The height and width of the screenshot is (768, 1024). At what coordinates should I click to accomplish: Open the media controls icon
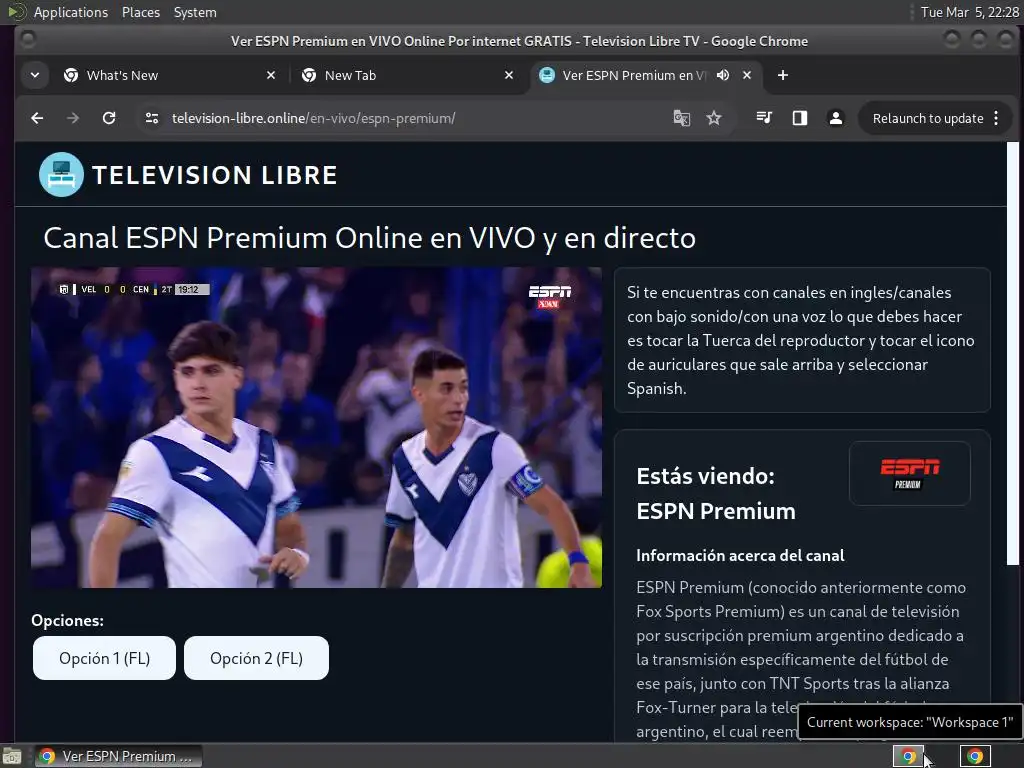764,118
